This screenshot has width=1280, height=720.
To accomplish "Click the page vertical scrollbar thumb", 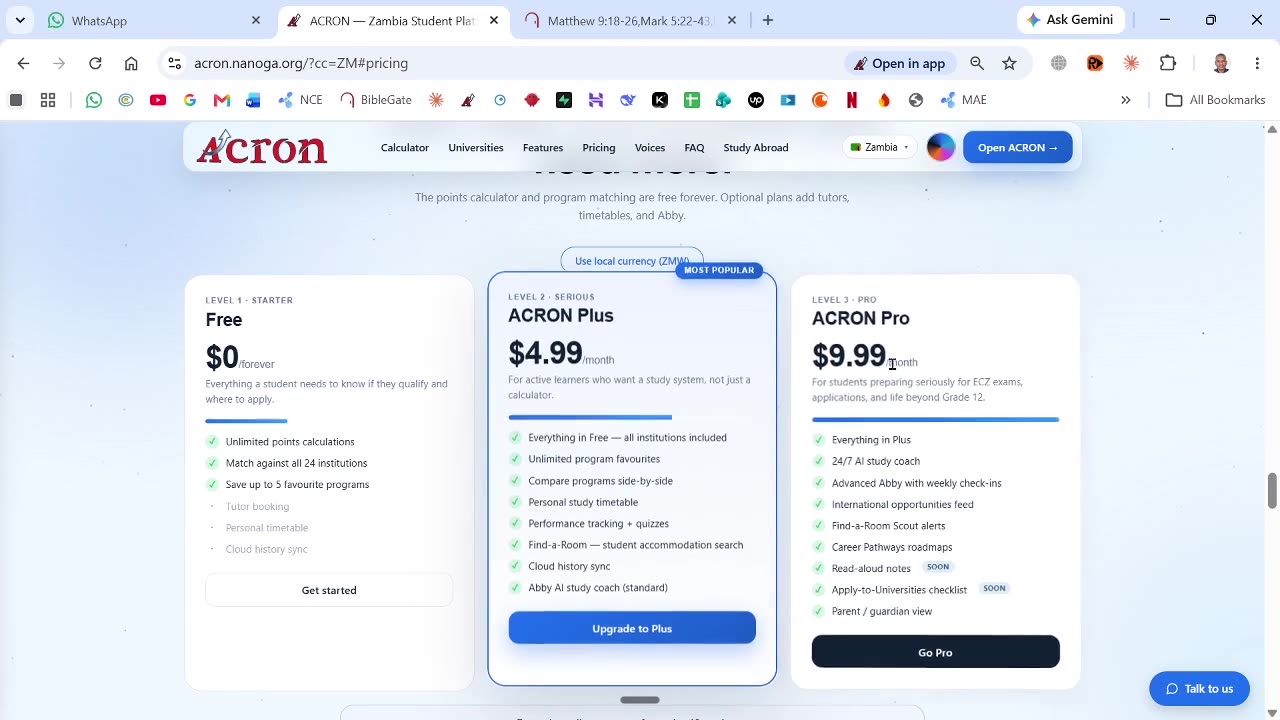I will (1272, 490).
